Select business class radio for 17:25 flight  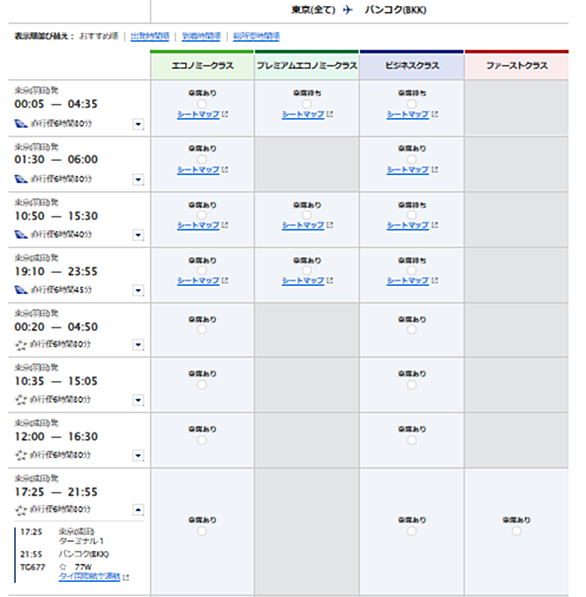[x=412, y=531]
